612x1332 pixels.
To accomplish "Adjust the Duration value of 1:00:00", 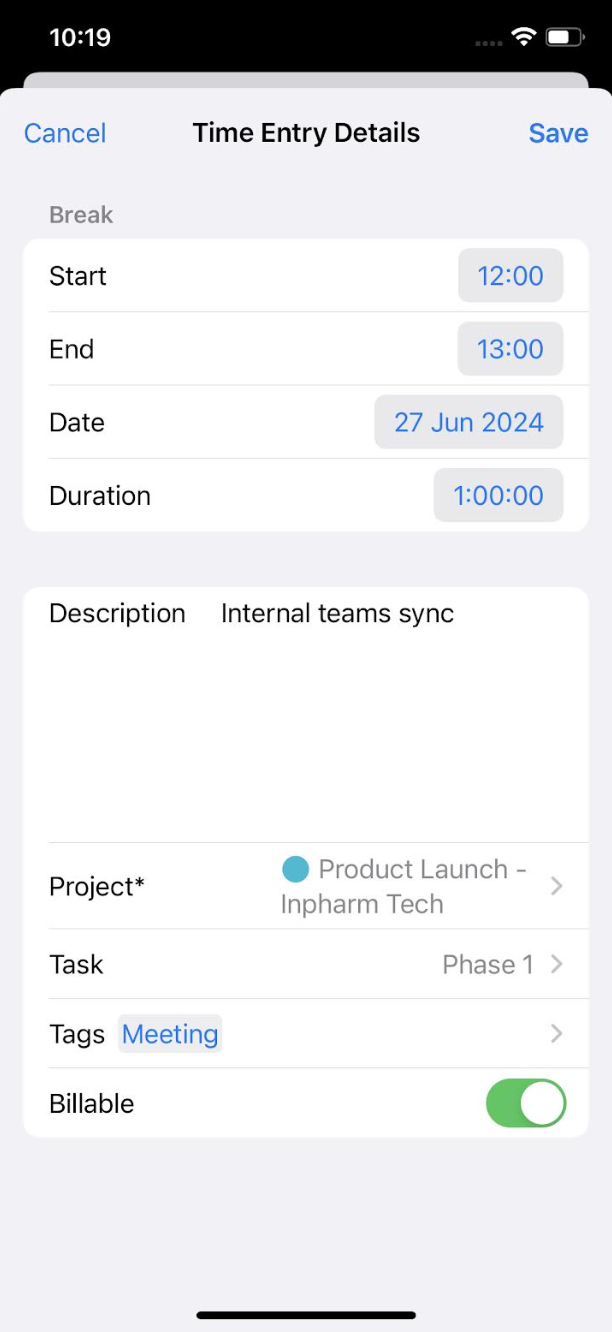I will [498, 495].
